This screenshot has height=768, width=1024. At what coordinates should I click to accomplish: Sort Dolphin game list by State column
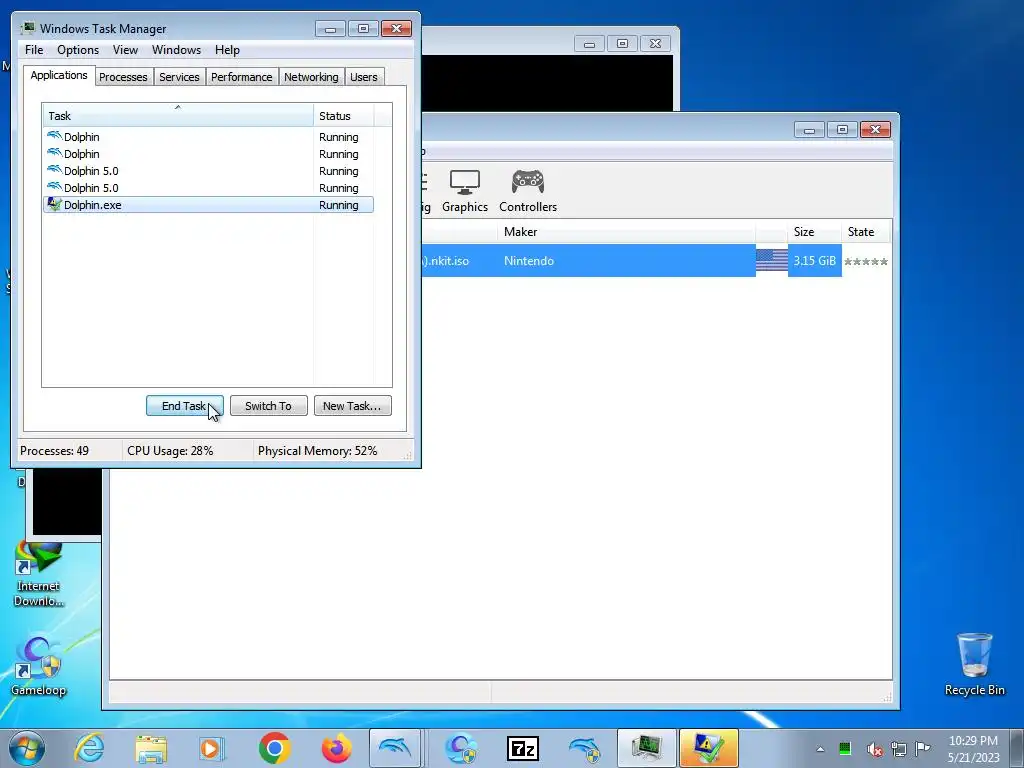pyautogui.click(x=866, y=232)
